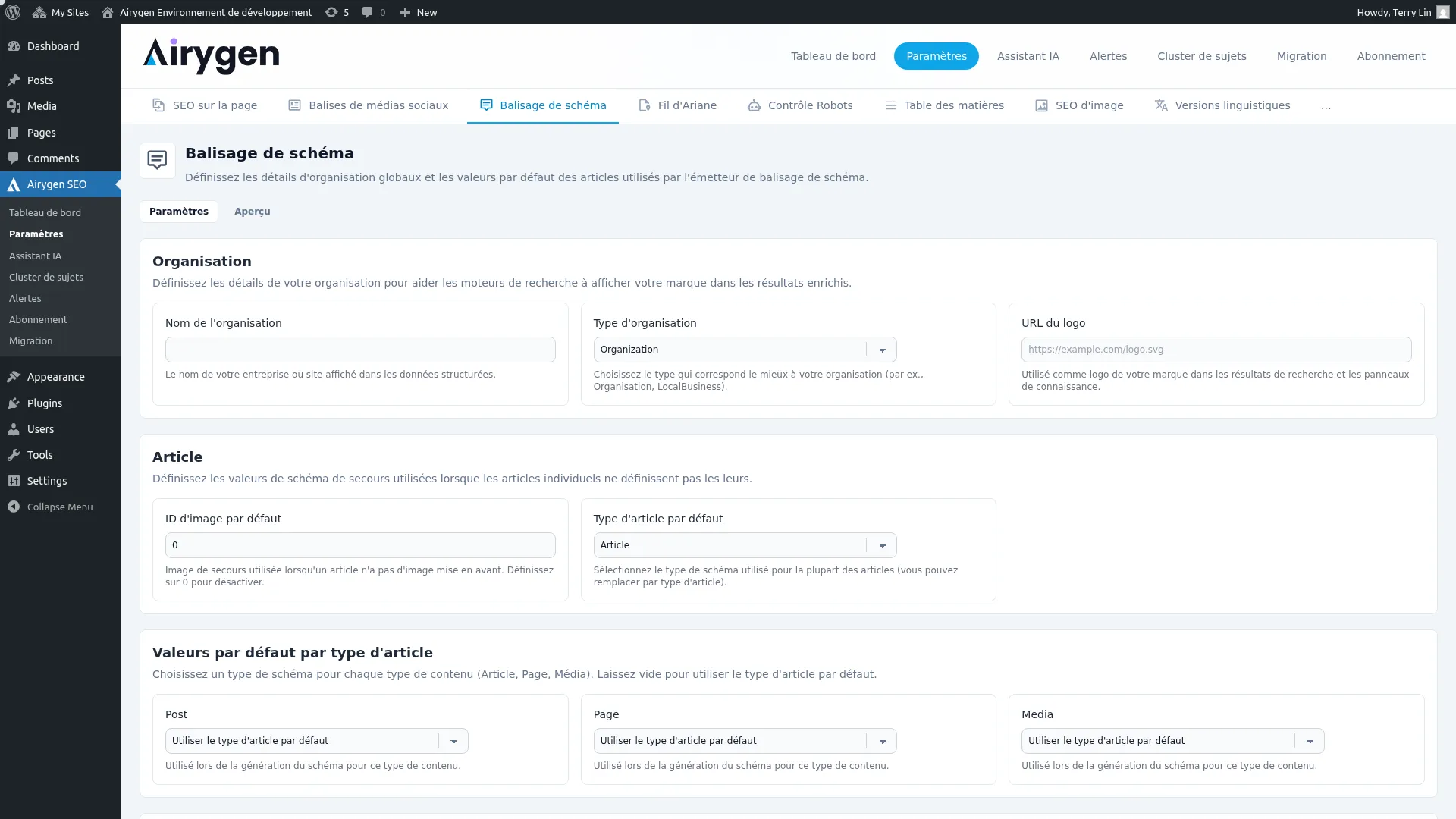Show more tabs via the ellipsis

(1326, 105)
